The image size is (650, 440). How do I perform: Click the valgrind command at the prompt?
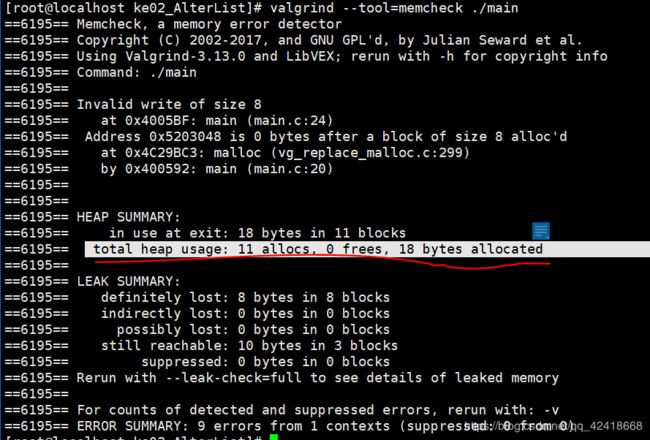click(394, 7)
